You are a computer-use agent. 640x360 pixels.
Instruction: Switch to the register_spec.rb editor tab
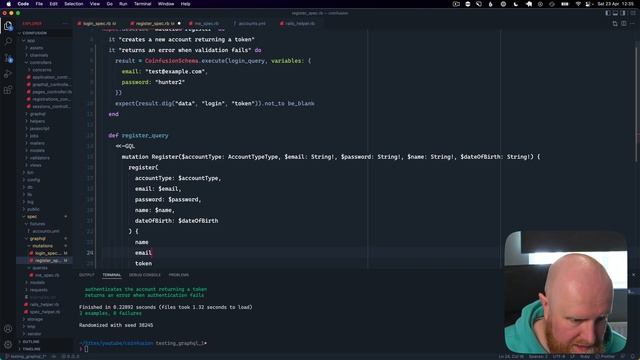(155, 24)
